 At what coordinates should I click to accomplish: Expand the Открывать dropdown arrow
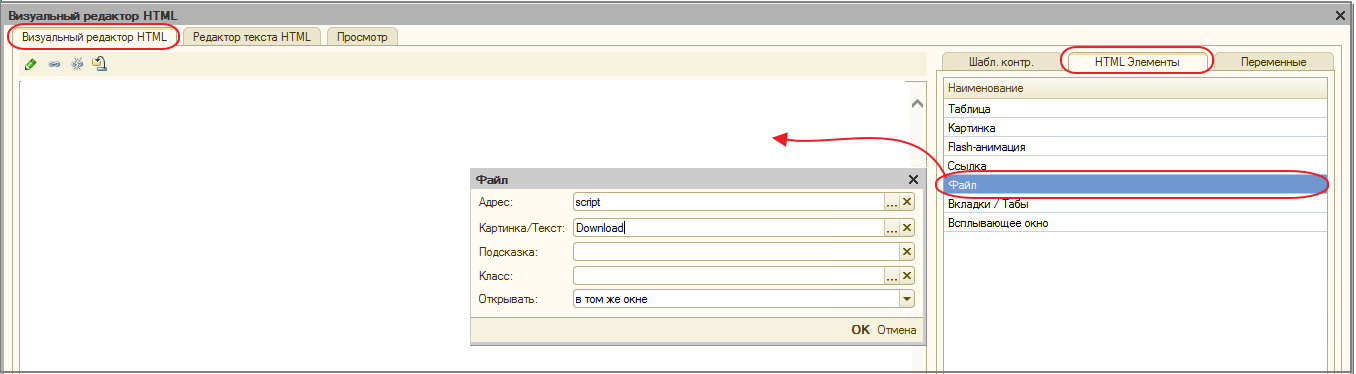click(907, 299)
